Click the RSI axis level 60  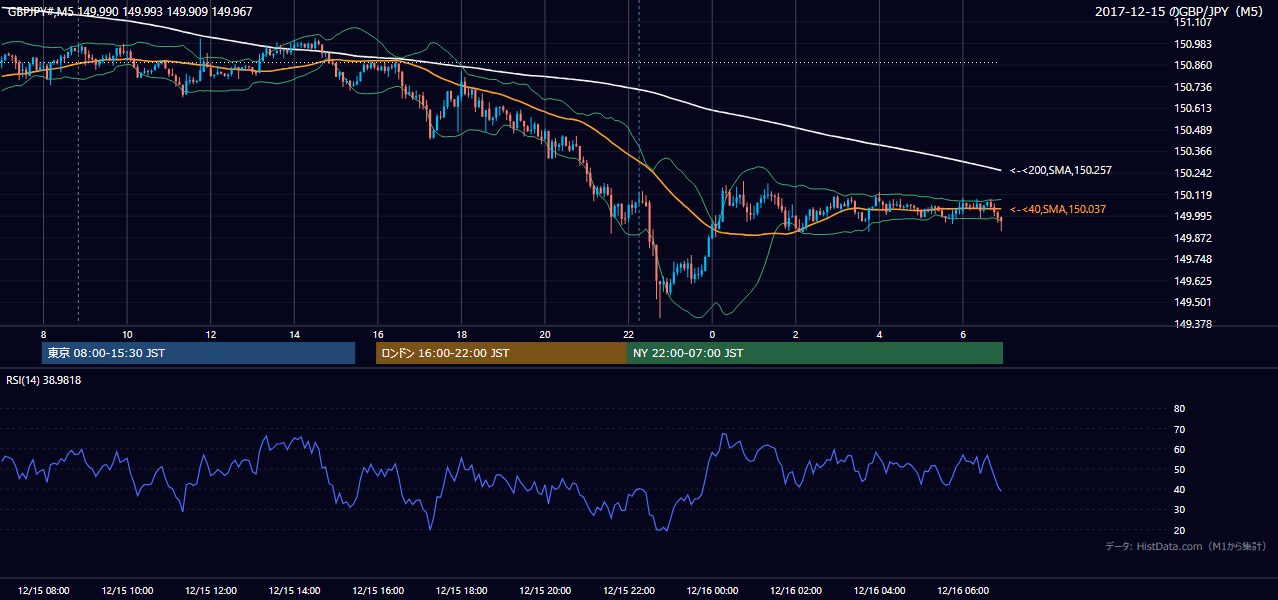(1179, 449)
